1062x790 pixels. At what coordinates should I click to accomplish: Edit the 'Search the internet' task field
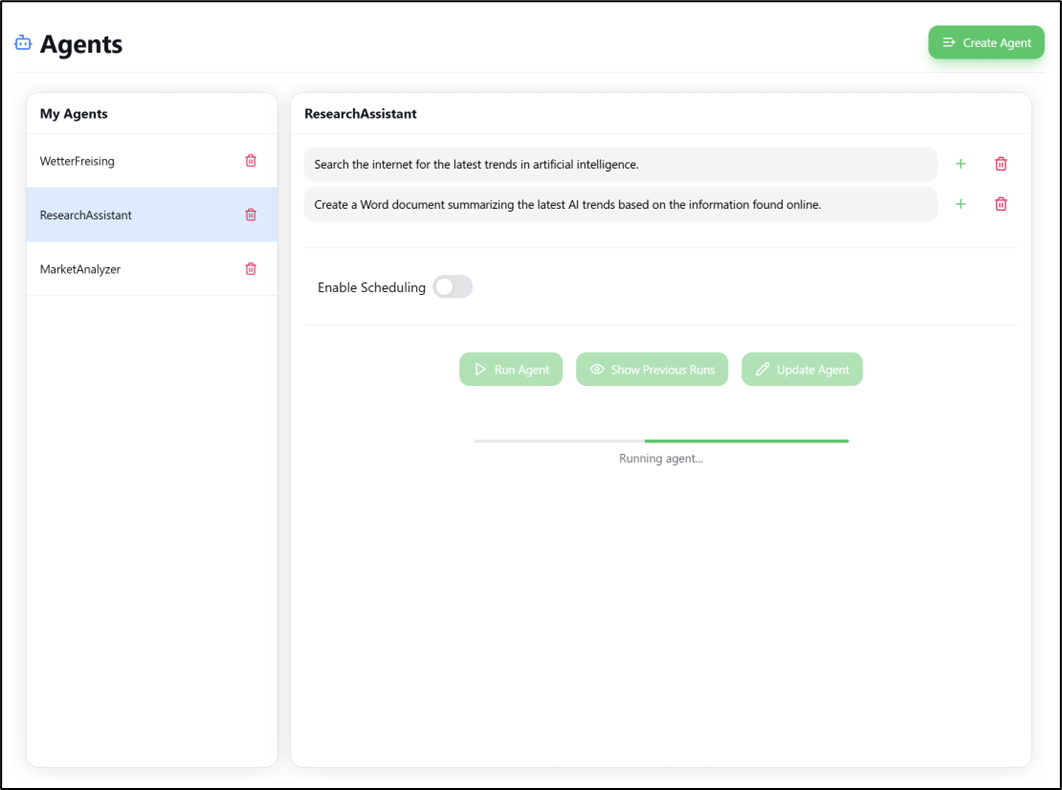[x=620, y=164]
